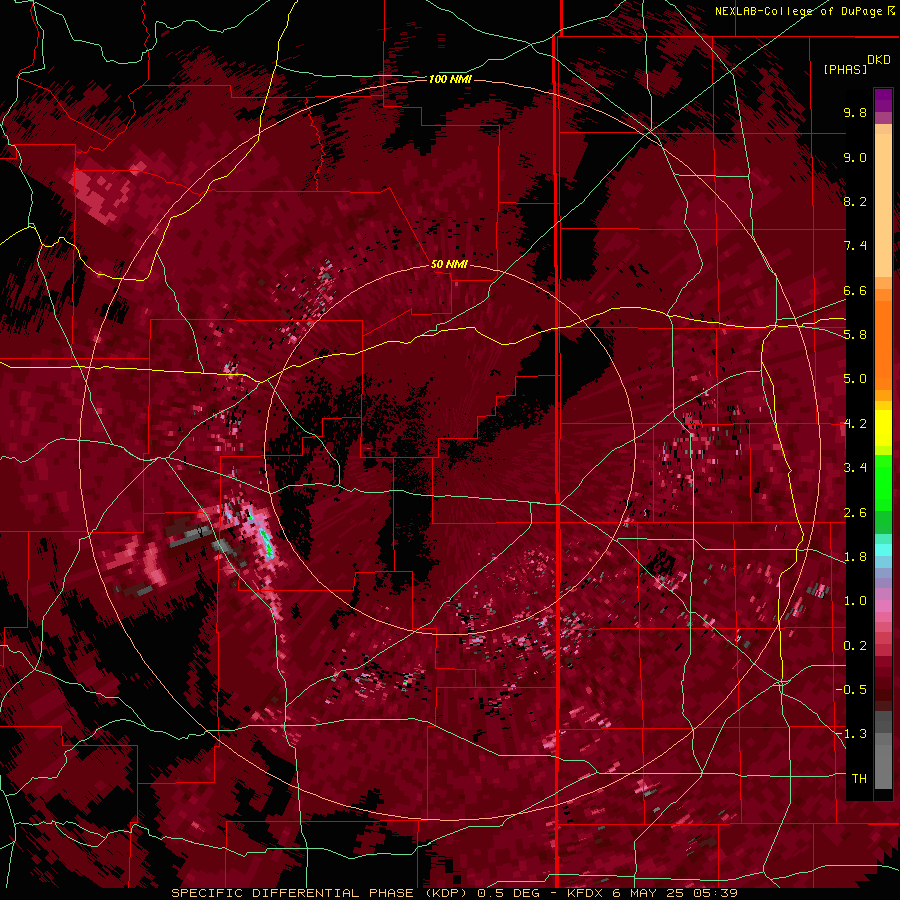Click the 7.4 scale value

pyautogui.click(x=855, y=246)
